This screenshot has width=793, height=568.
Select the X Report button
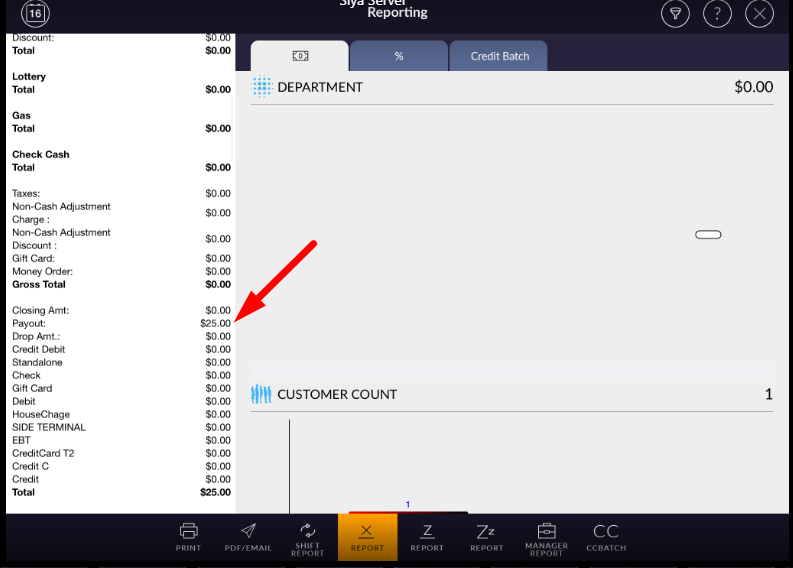coord(367,537)
